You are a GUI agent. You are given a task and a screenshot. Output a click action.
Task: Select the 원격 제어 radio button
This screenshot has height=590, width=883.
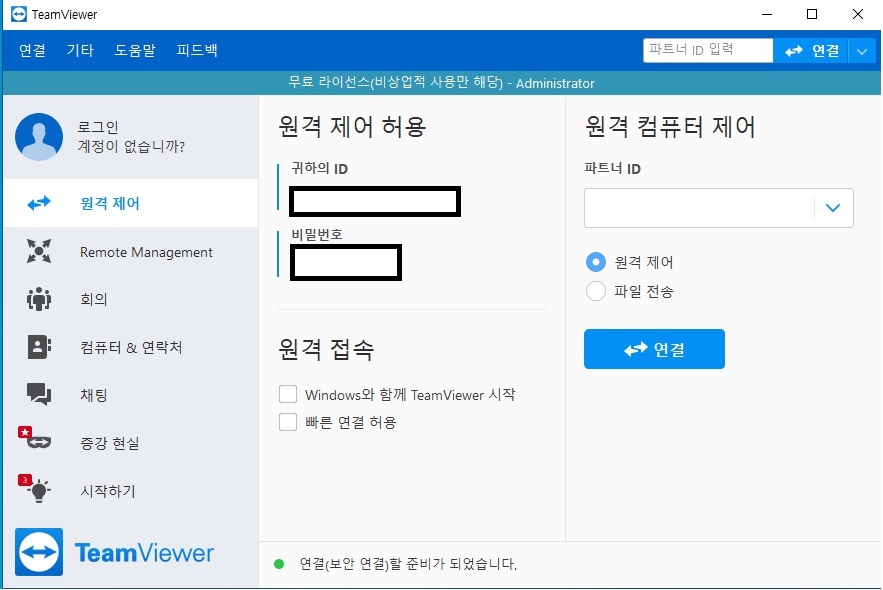pos(596,262)
